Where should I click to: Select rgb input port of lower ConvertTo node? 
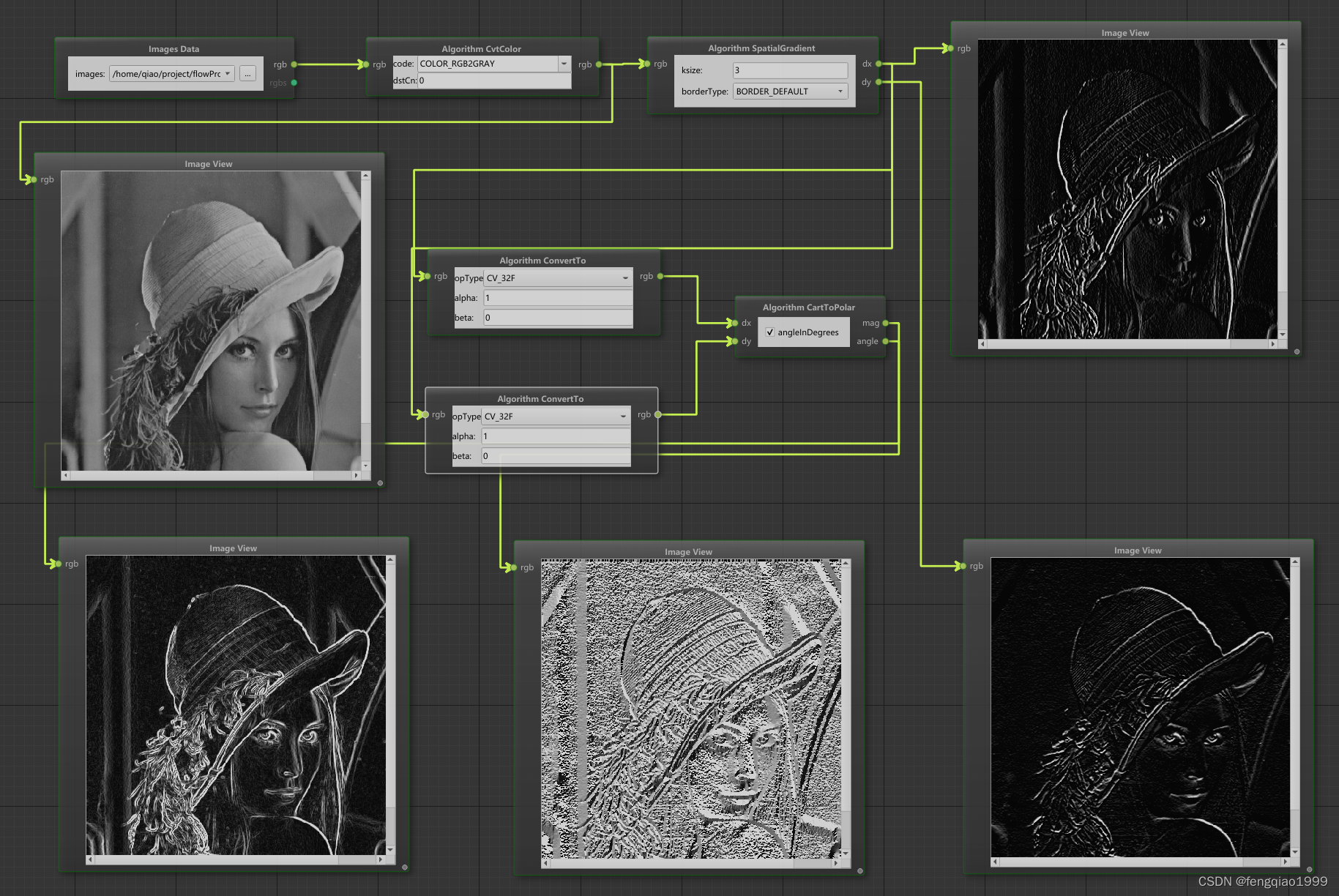pyautogui.click(x=425, y=414)
